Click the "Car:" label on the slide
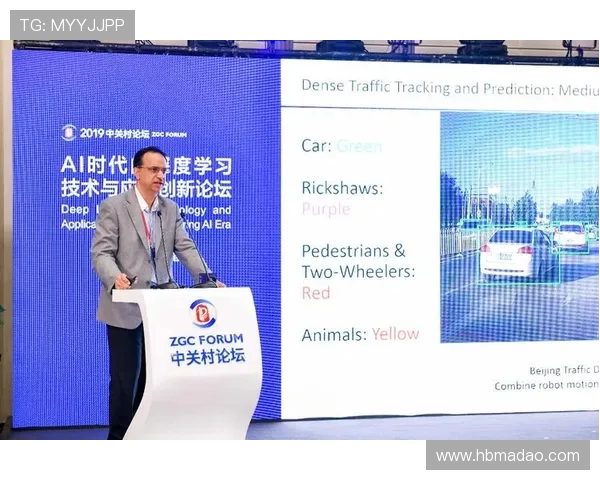Viewport: 600px width, 480px height. (x=316, y=146)
